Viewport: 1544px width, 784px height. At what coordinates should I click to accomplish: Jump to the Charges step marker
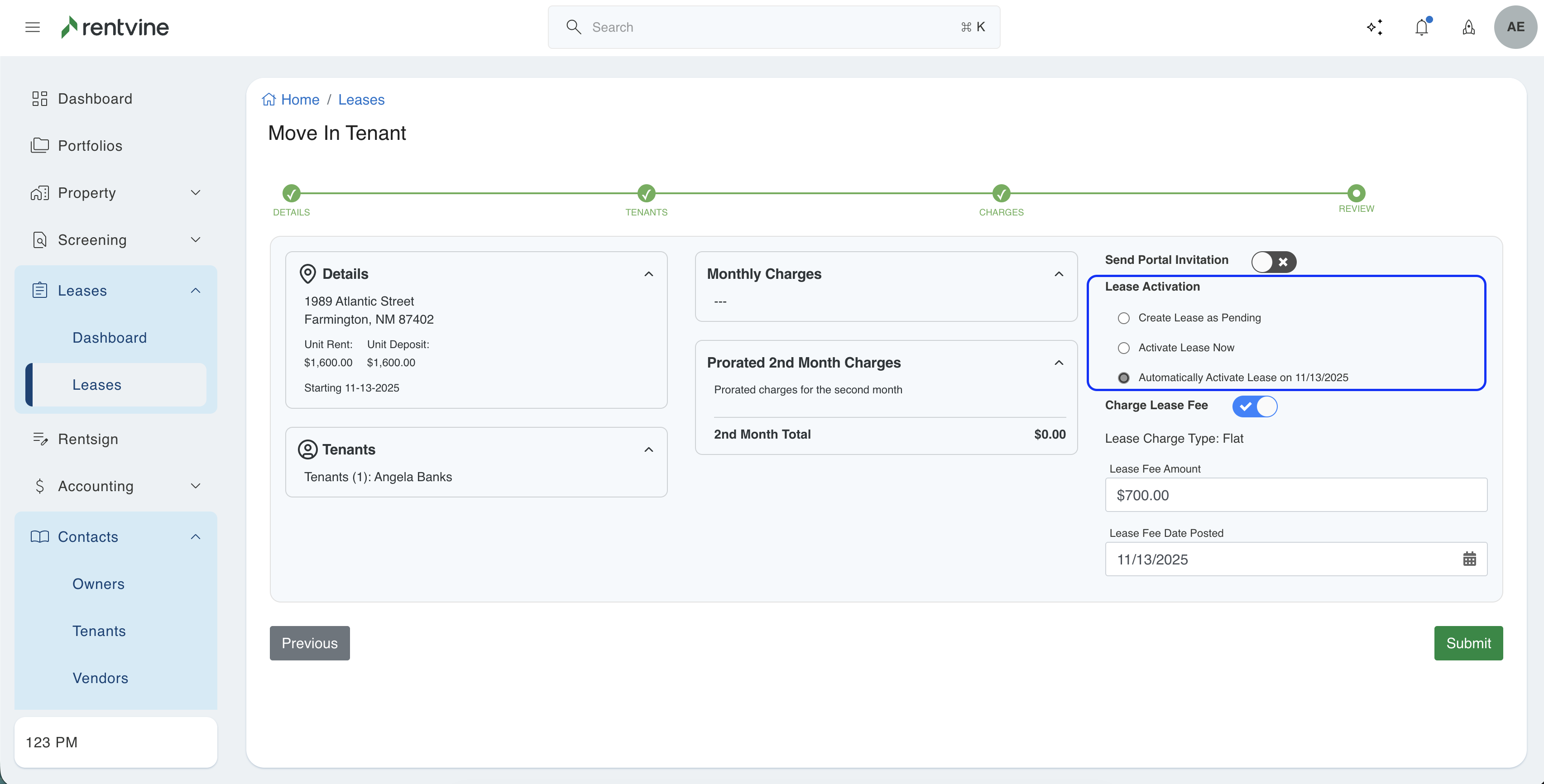1001,194
